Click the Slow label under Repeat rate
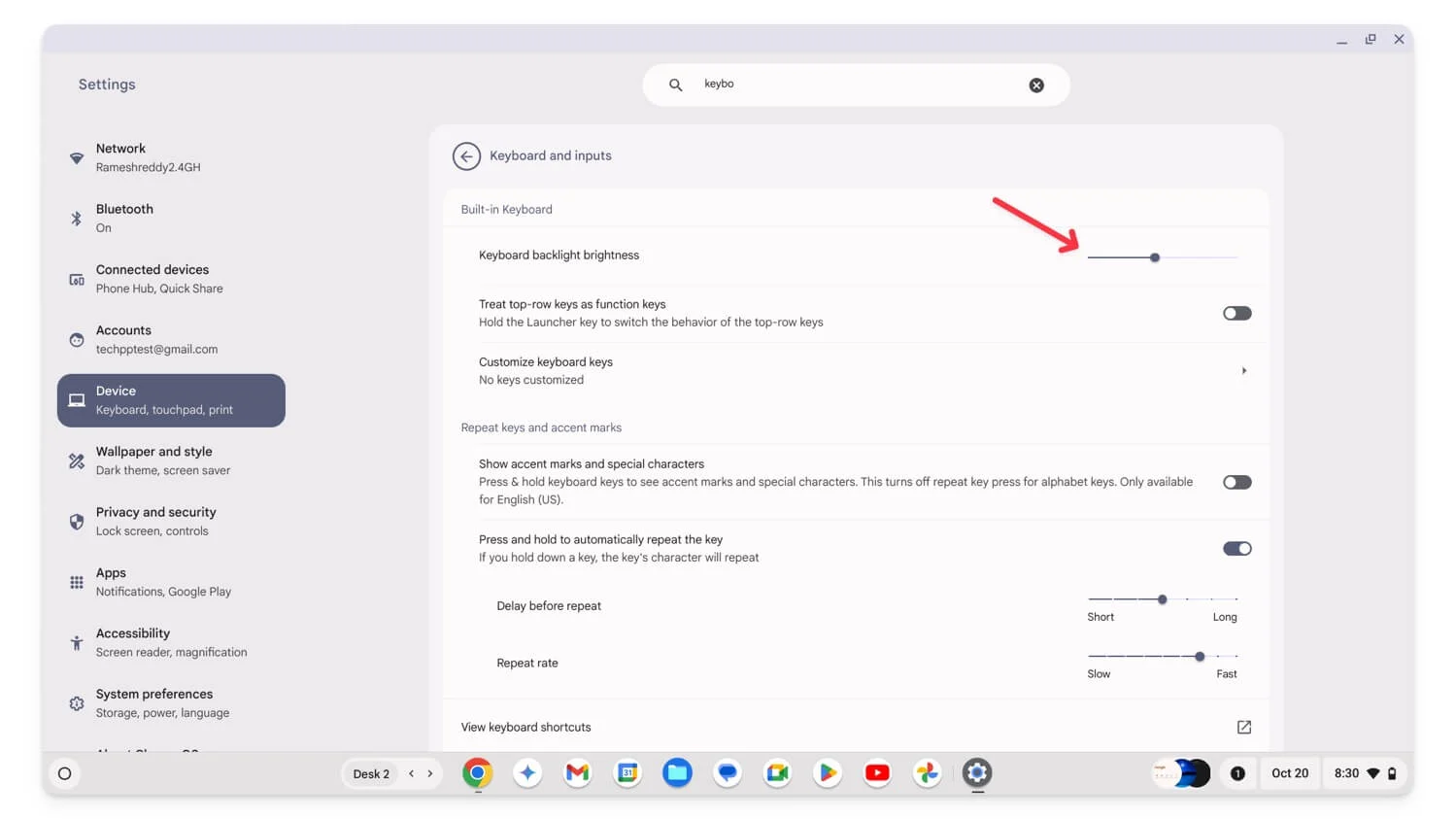Screen dimensions: 1456x819 pos(1099,674)
